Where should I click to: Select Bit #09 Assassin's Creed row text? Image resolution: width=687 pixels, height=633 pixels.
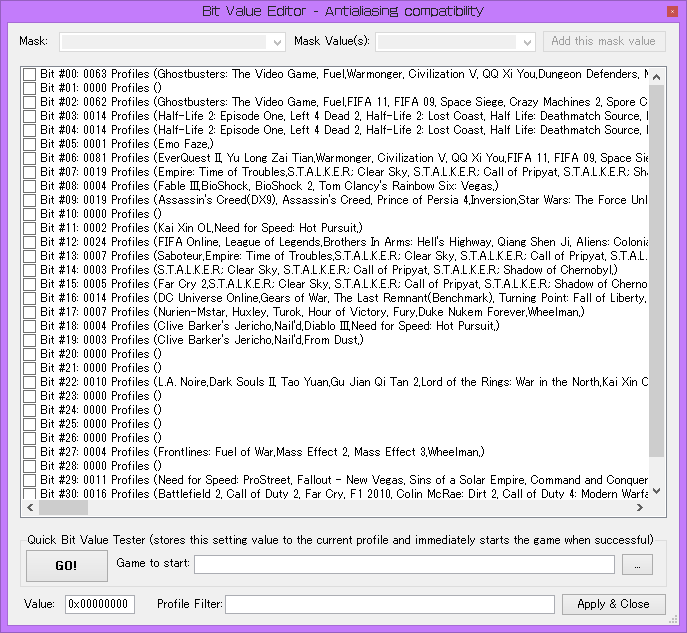pos(344,200)
